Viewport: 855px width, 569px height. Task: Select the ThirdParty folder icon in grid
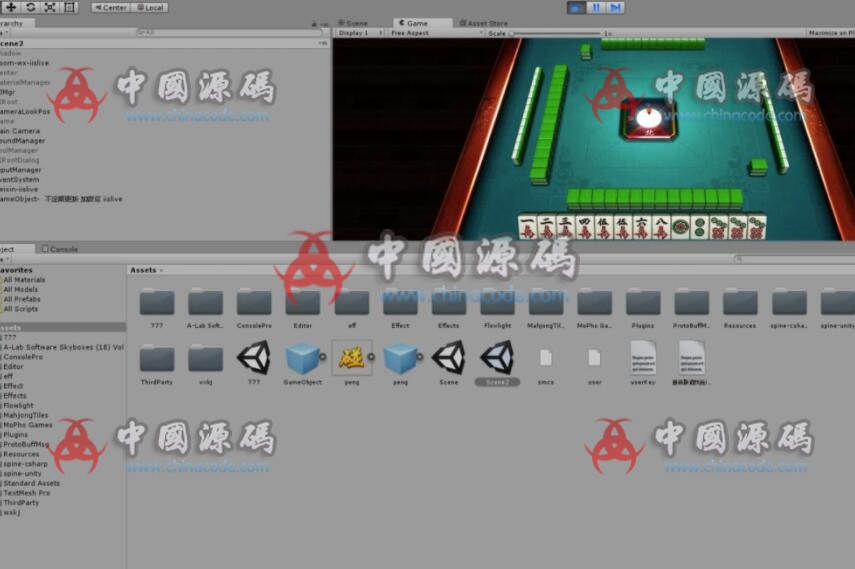pos(156,359)
